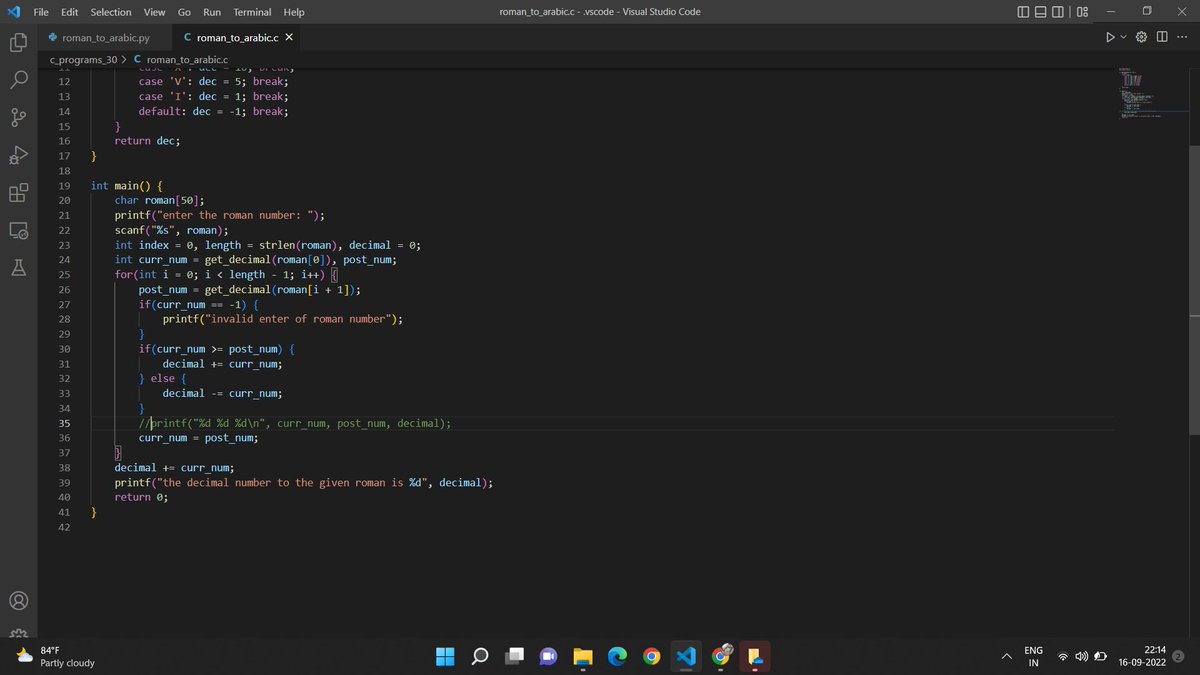This screenshot has width=1200, height=675.
Task: Open Windows taskbar search
Action: 480,656
